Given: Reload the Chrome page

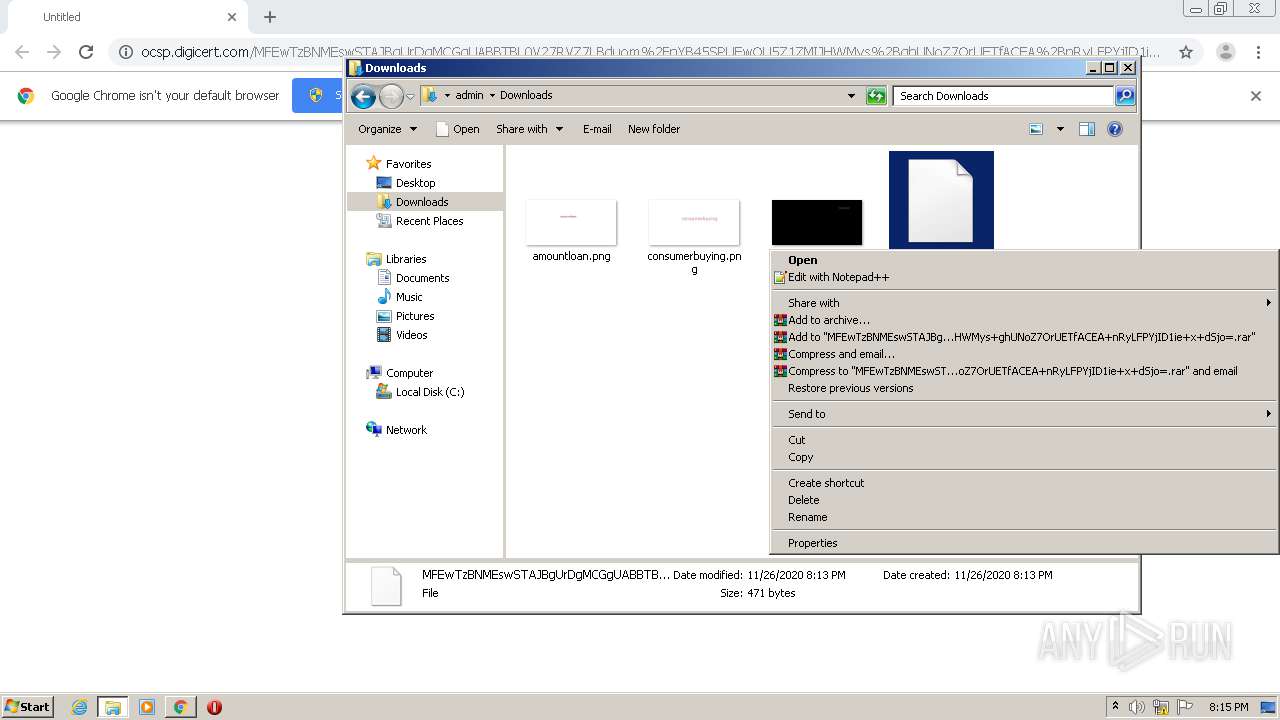Looking at the screenshot, I should pos(86,52).
